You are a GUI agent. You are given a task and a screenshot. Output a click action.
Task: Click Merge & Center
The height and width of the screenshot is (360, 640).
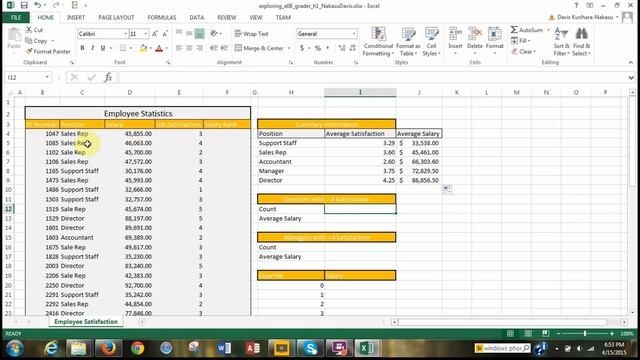259,48
